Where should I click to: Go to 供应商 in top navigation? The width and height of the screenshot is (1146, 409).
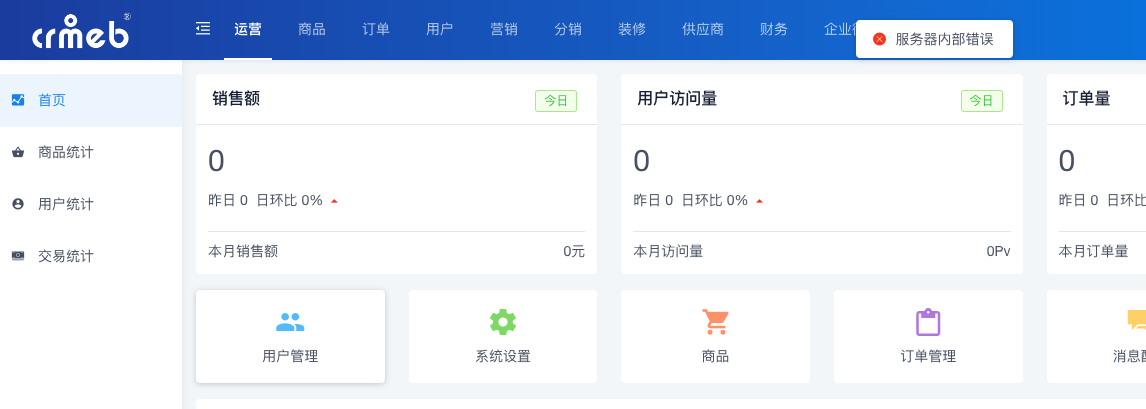(x=703, y=29)
